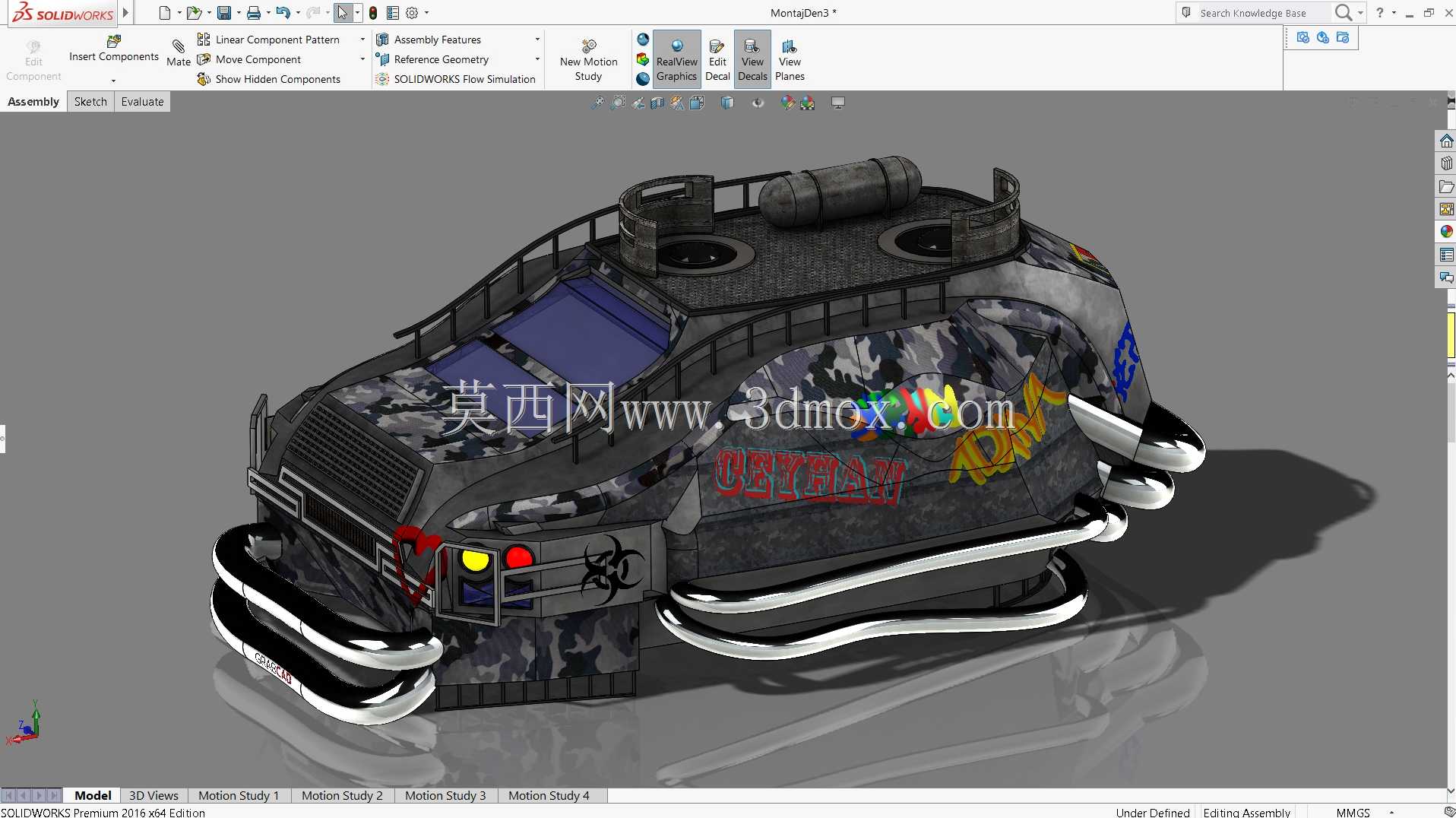Create a New document from title bar

164,13
